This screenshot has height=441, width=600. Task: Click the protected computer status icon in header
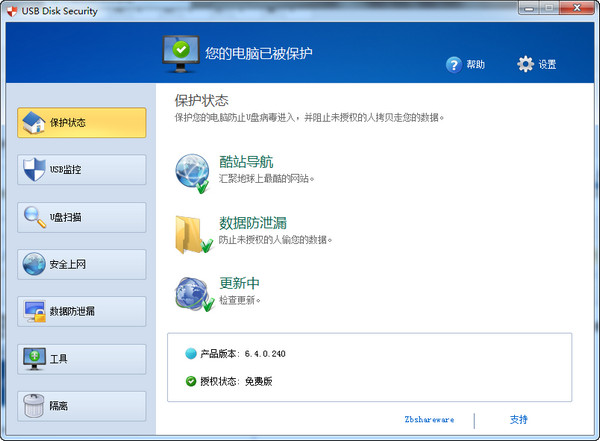click(181, 54)
